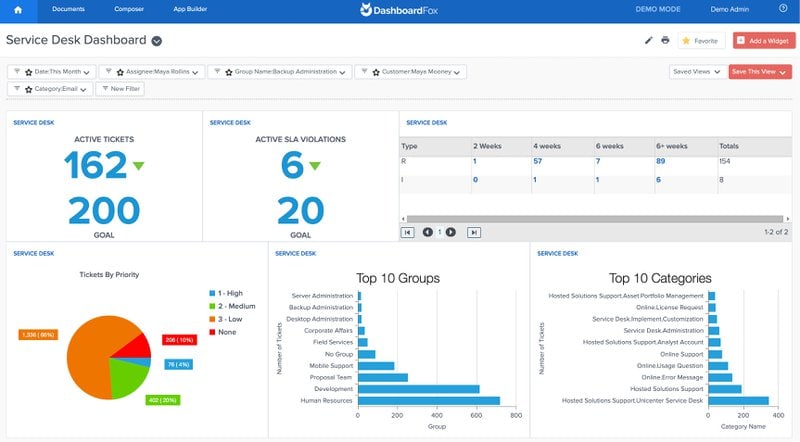The height and width of the screenshot is (442, 800).
Task: Click the Home icon in the top bar
Action: click(18, 9)
